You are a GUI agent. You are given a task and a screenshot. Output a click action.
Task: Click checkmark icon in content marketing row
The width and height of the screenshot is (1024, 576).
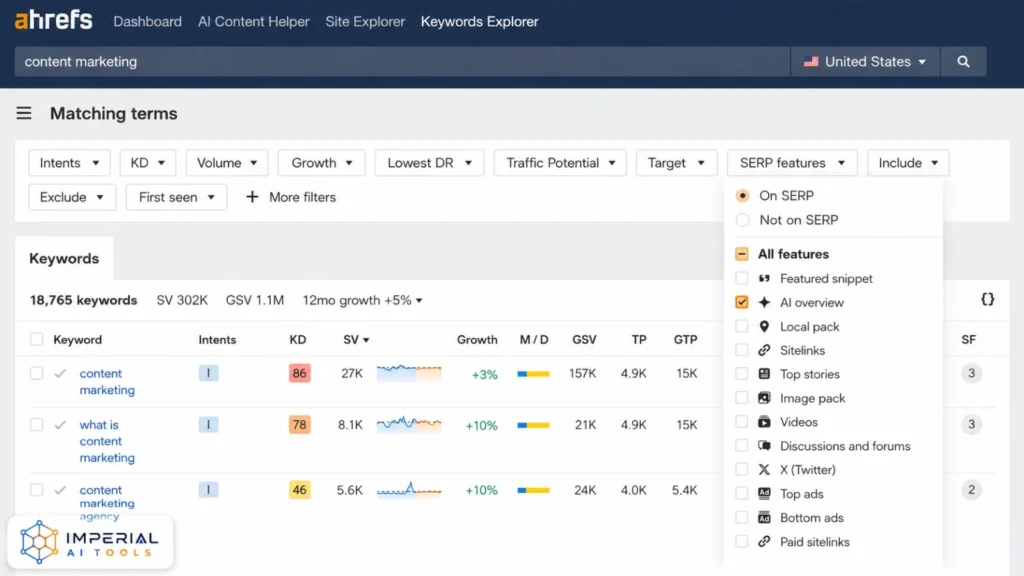pos(60,374)
